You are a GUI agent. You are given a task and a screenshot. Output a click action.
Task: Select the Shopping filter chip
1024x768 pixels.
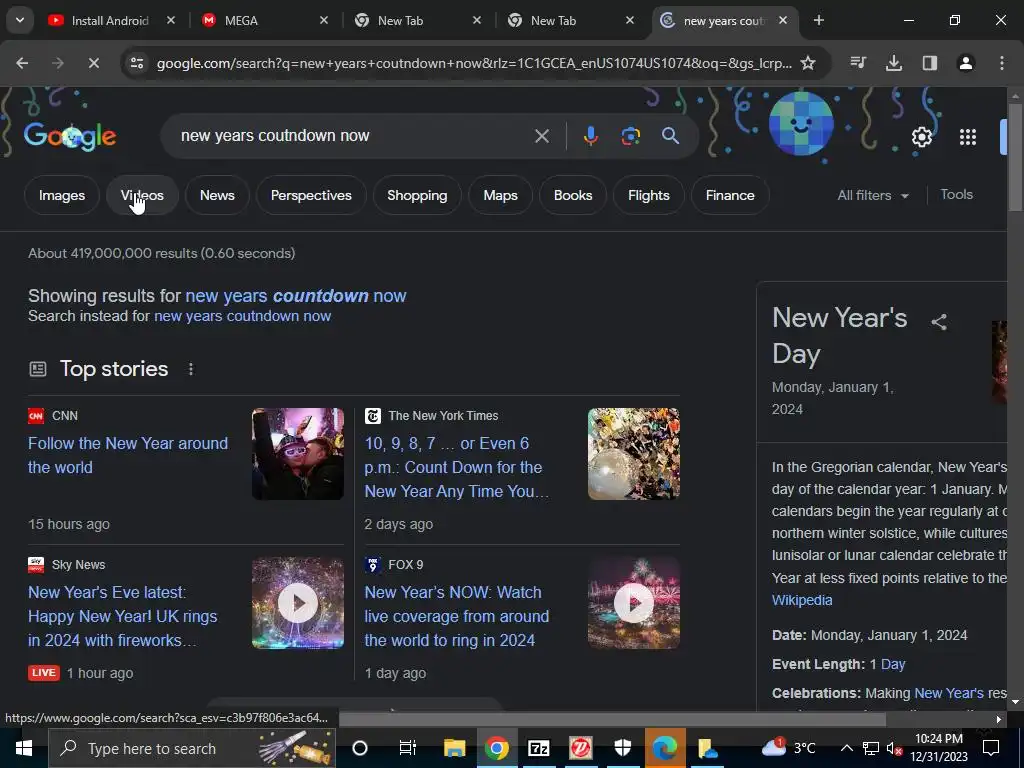pyautogui.click(x=417, y=195)
